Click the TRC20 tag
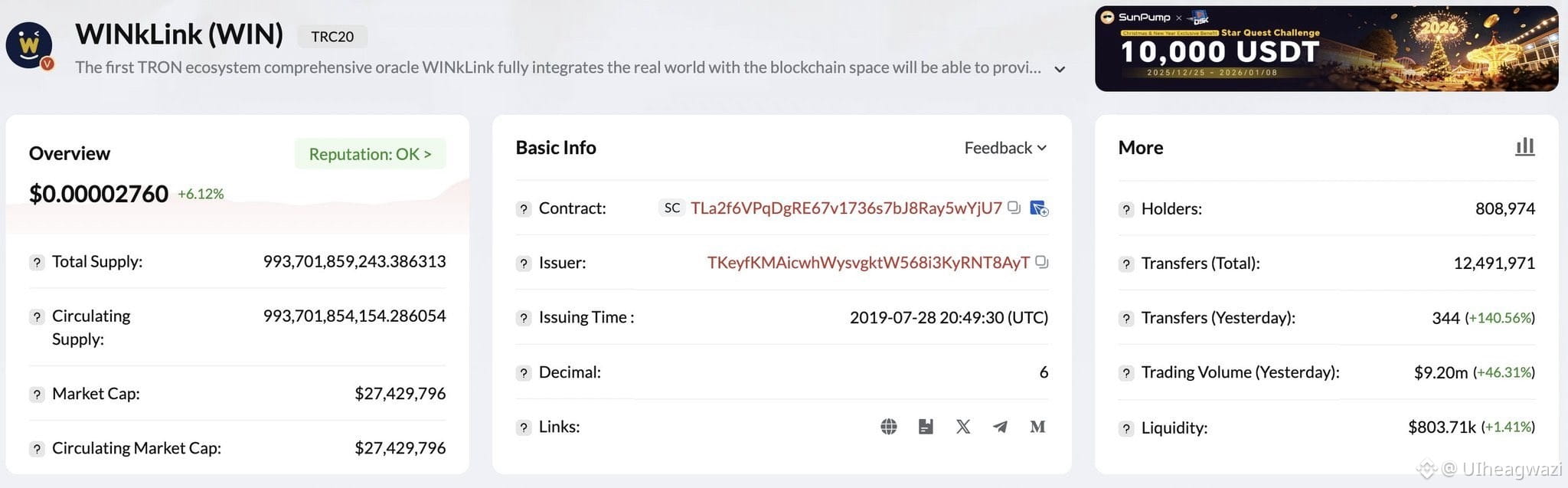Image resolution: width=1568 pixels, height=488 pixels. tap(332, 36)
